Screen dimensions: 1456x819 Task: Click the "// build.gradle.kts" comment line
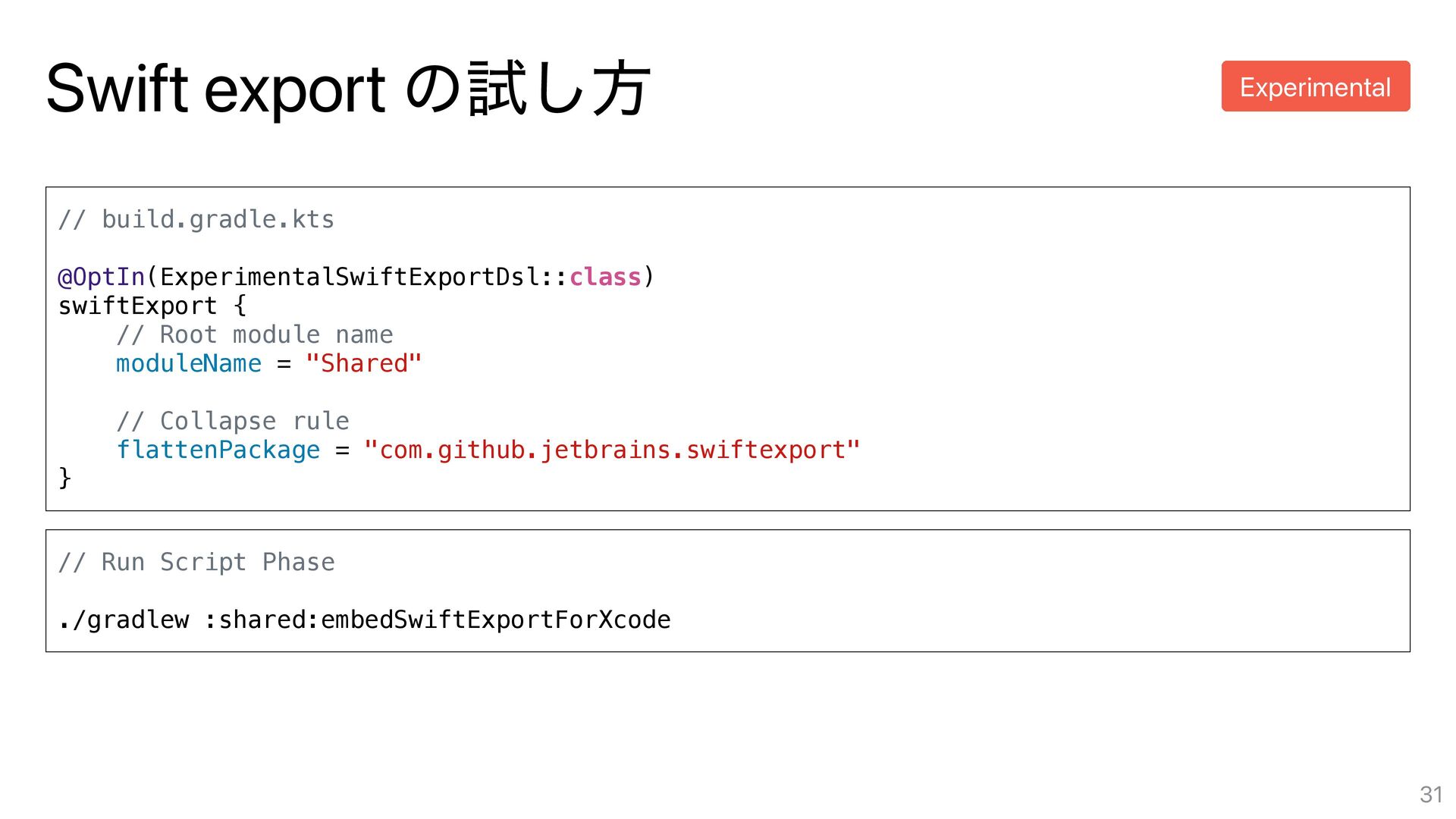coord(196,220)
